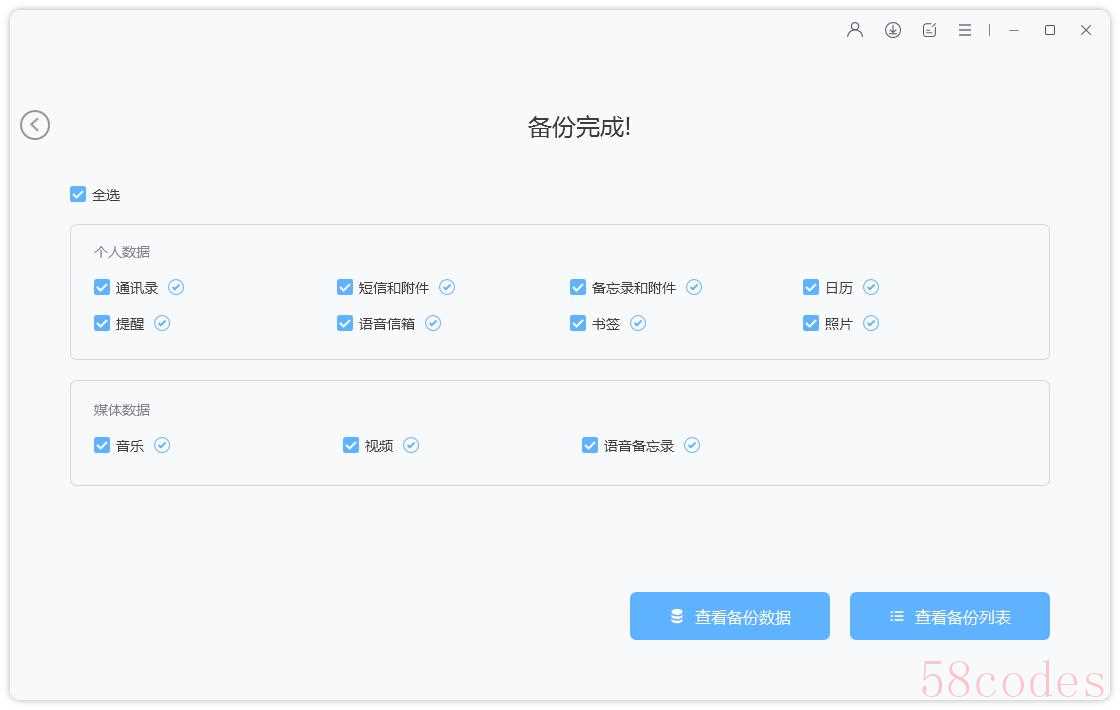The height and width of the screenshot is (710, 1120).
Task: Uncheck the 语音备忘录 checkbox
Action: 589,446
